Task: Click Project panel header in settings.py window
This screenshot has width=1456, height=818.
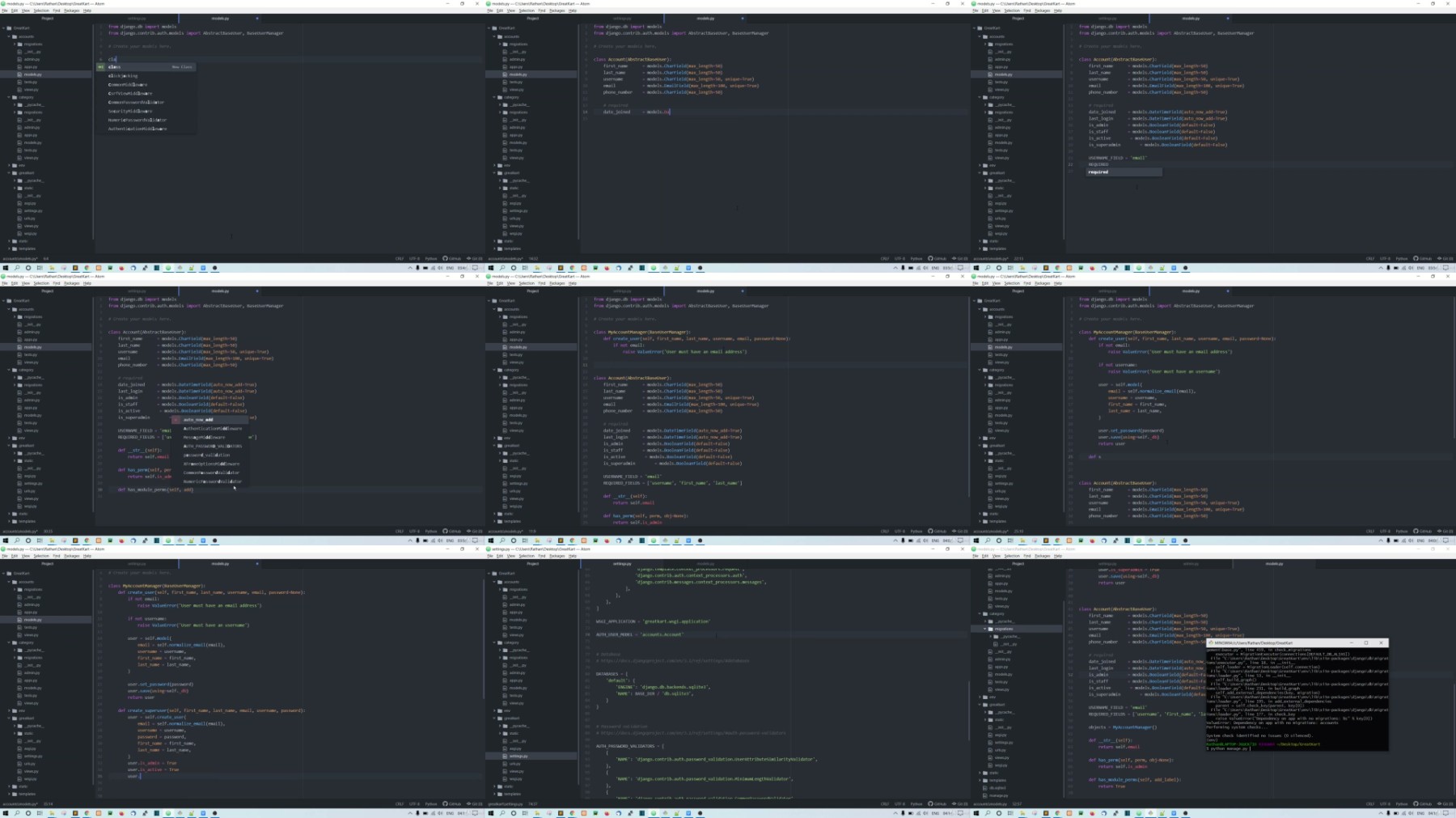Action: pos(532,563)
